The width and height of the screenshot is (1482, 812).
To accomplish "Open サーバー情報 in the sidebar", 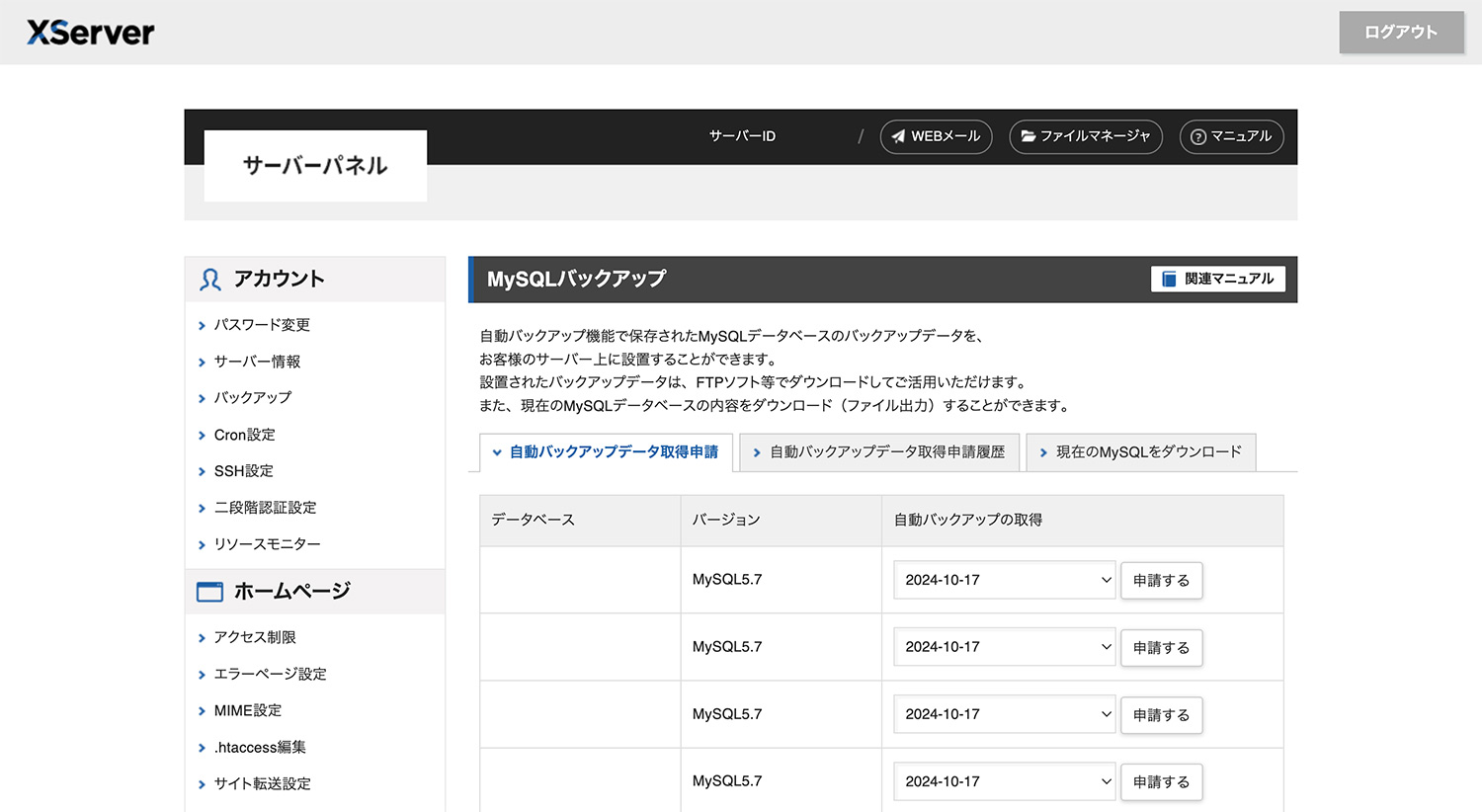I will coord(257,362).
